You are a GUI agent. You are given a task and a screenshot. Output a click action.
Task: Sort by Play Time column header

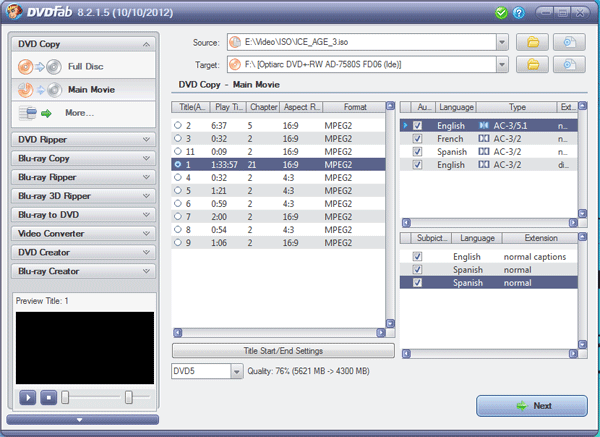(228, 107)
